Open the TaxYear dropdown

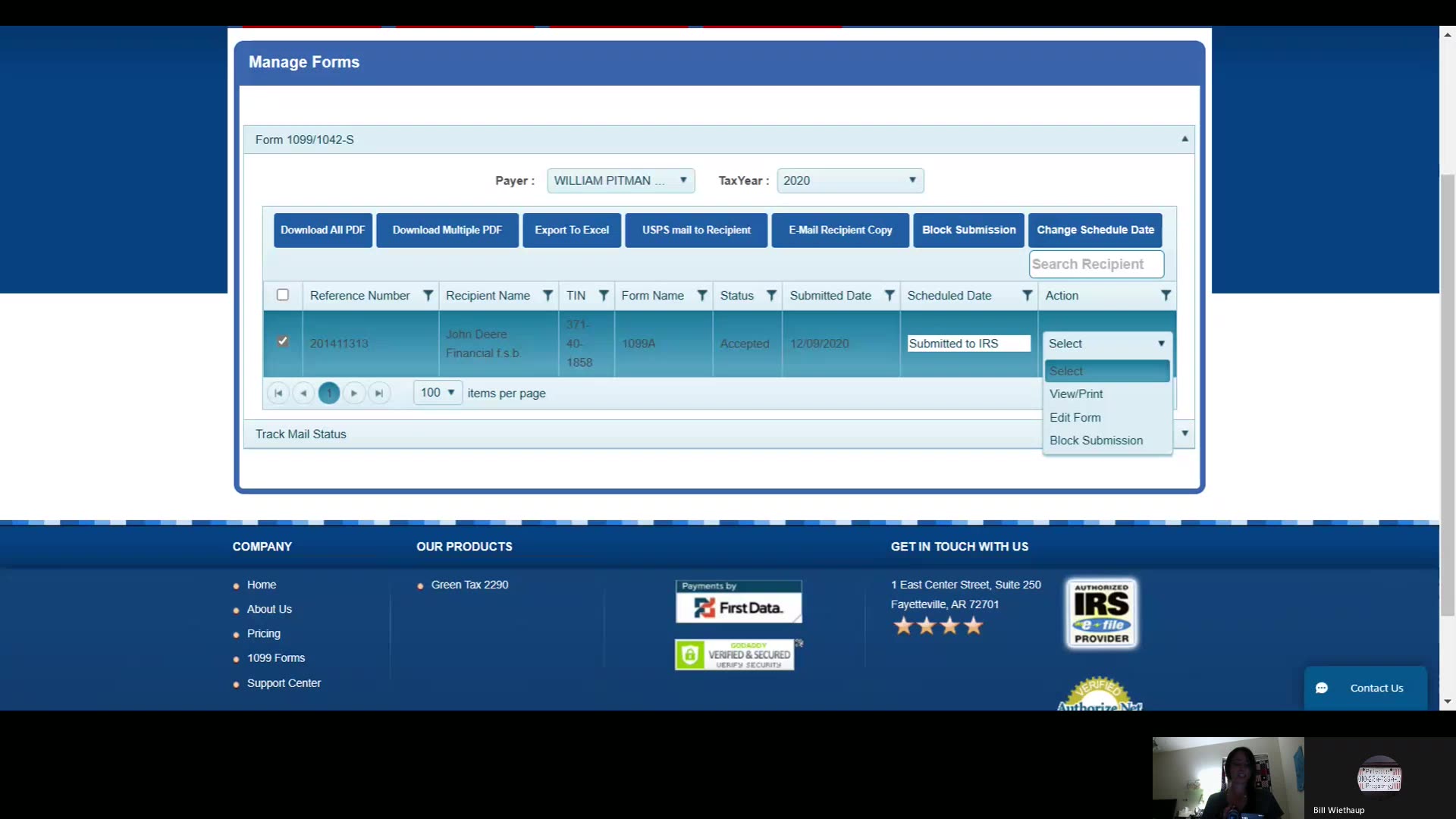(x=849, y=180)
